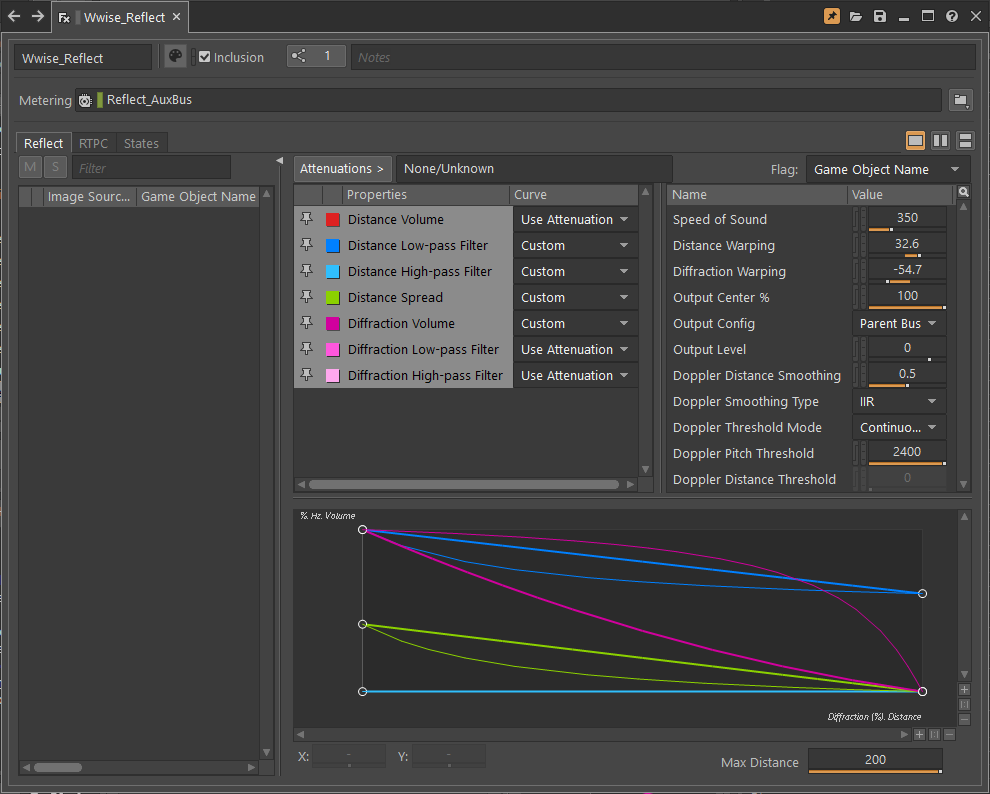Select the stacked split layout icon

pos(965,141)
